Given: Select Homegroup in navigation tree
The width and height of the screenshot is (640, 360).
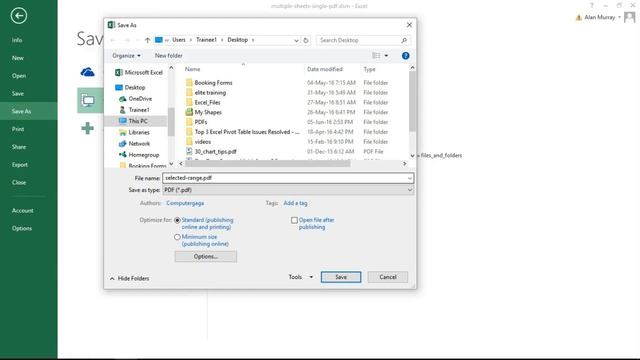Looking at the screenshot, I should pyautogui.click(x=139, y=155).
